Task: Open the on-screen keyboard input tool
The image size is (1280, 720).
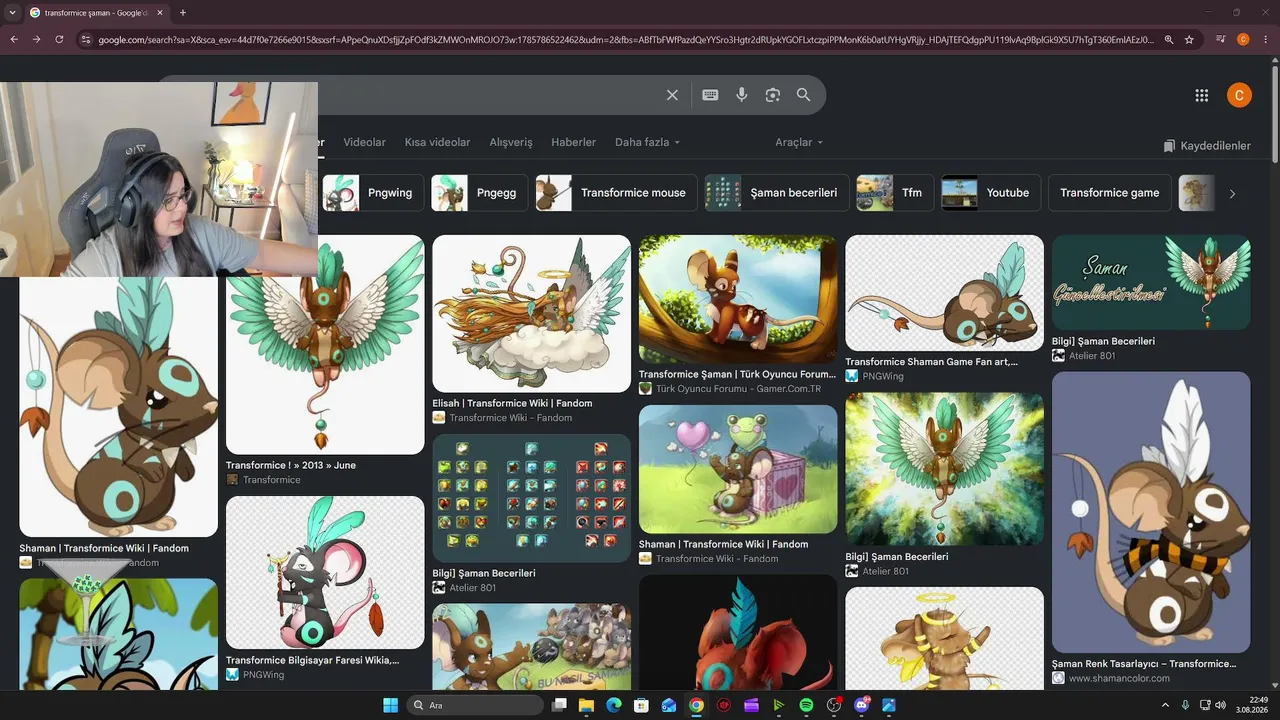Action: click(710, 95)
